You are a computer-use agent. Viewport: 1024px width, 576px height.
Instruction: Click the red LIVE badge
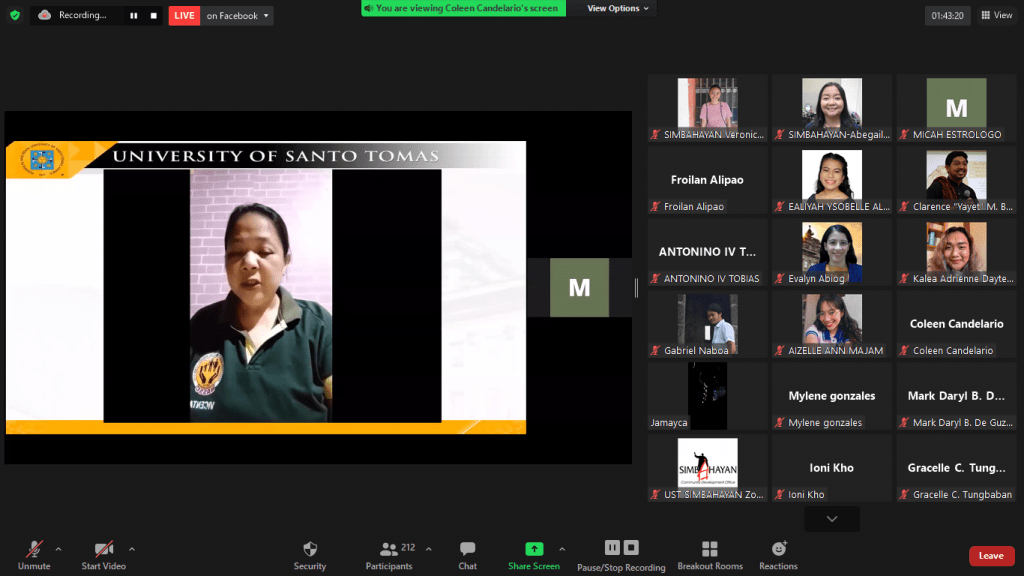coord(184,16)
